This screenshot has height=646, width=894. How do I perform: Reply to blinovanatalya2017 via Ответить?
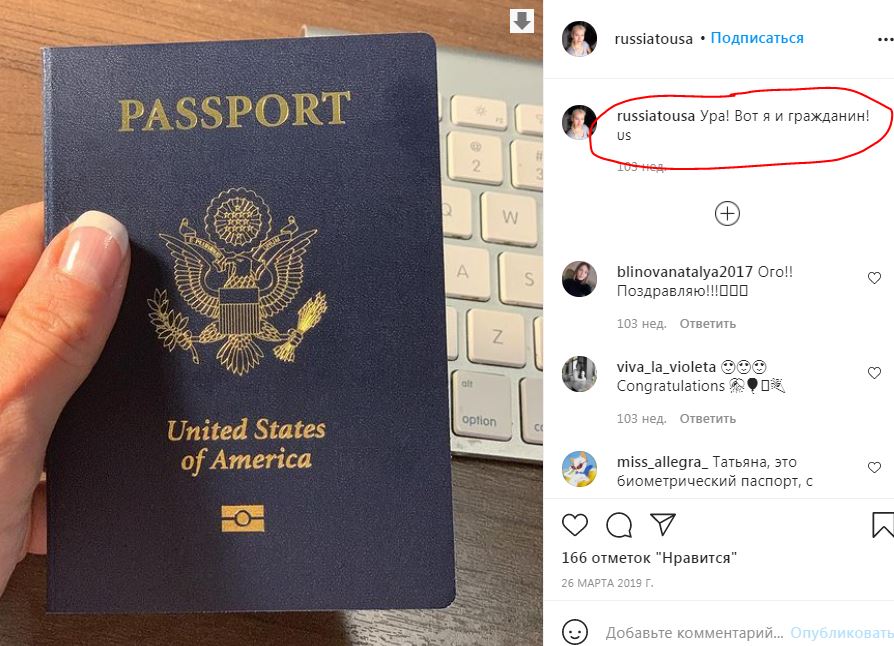pos(708,324)
